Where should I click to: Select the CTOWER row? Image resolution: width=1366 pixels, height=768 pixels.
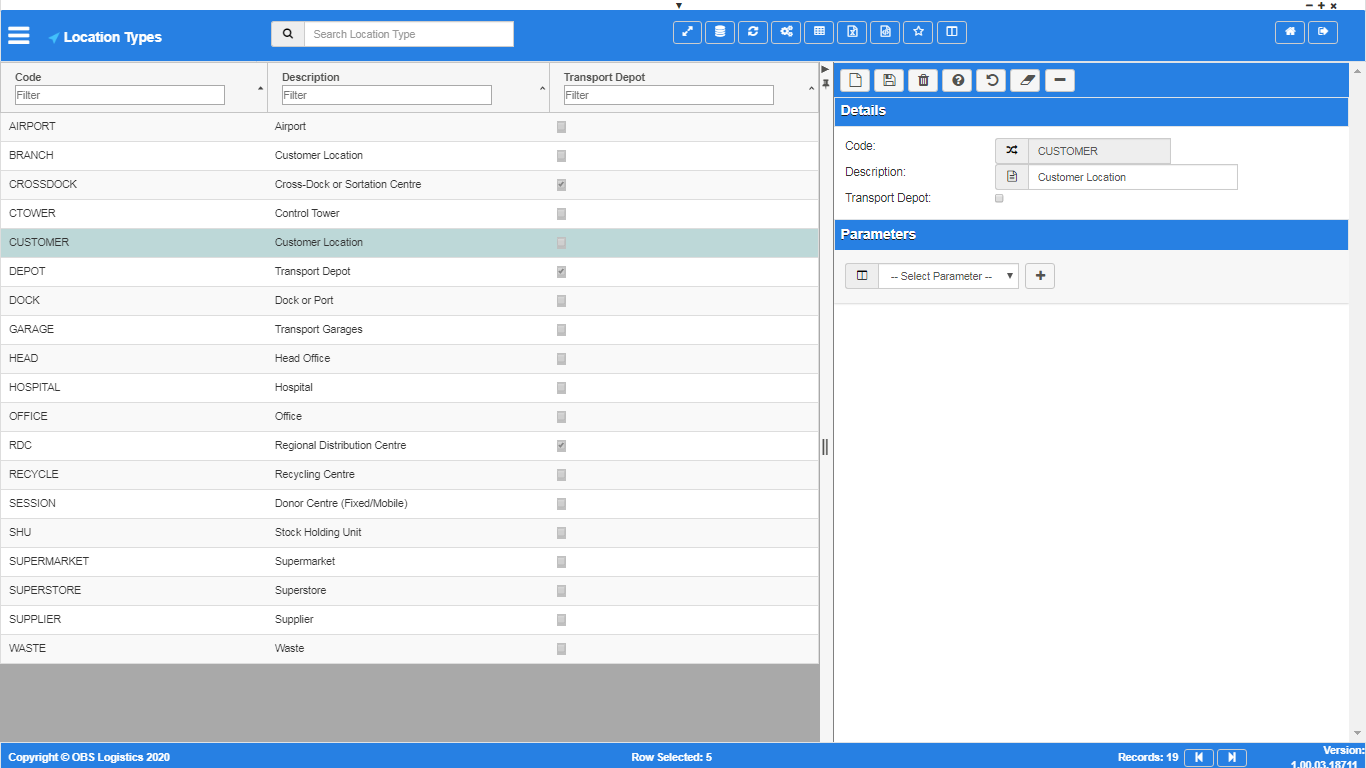click(x=409, y=214)
